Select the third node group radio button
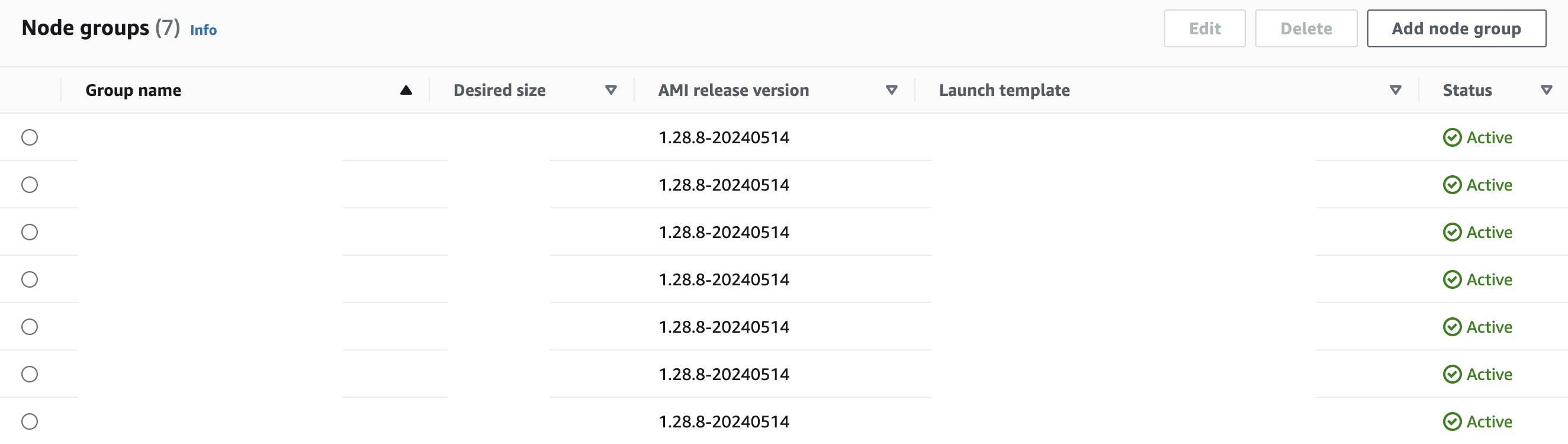Viewport: 1568px width, 444px height. coord(29,231)
